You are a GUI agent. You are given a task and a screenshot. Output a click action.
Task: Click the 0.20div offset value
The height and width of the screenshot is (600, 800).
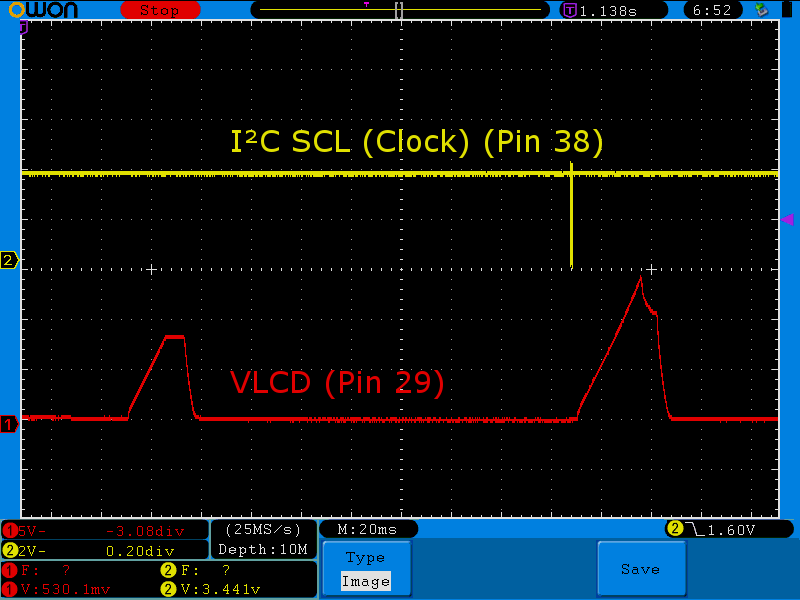pyautogui.click(x=140, y=551)
